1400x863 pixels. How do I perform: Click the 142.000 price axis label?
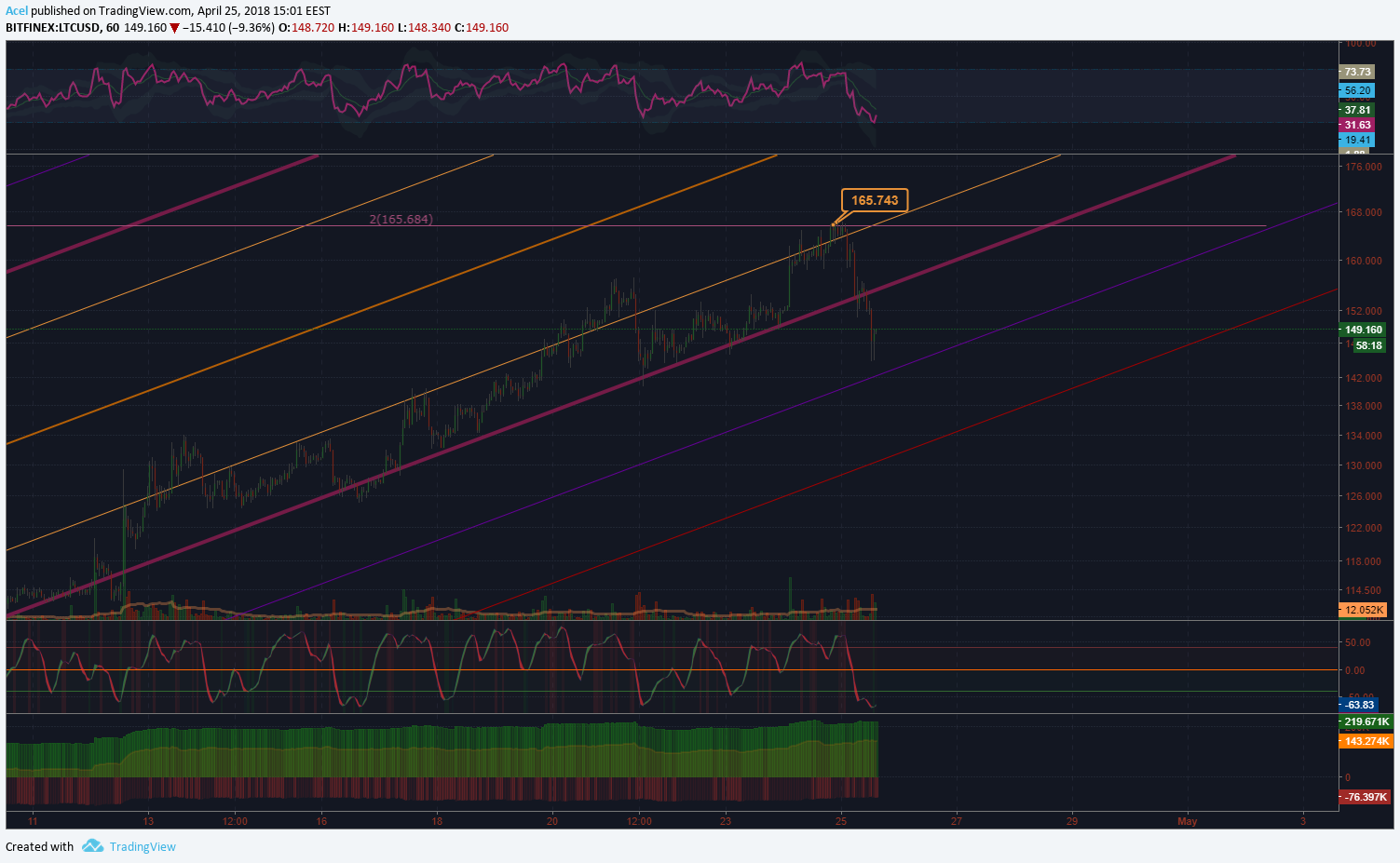pyautogui.click(x=1364, y=378)
